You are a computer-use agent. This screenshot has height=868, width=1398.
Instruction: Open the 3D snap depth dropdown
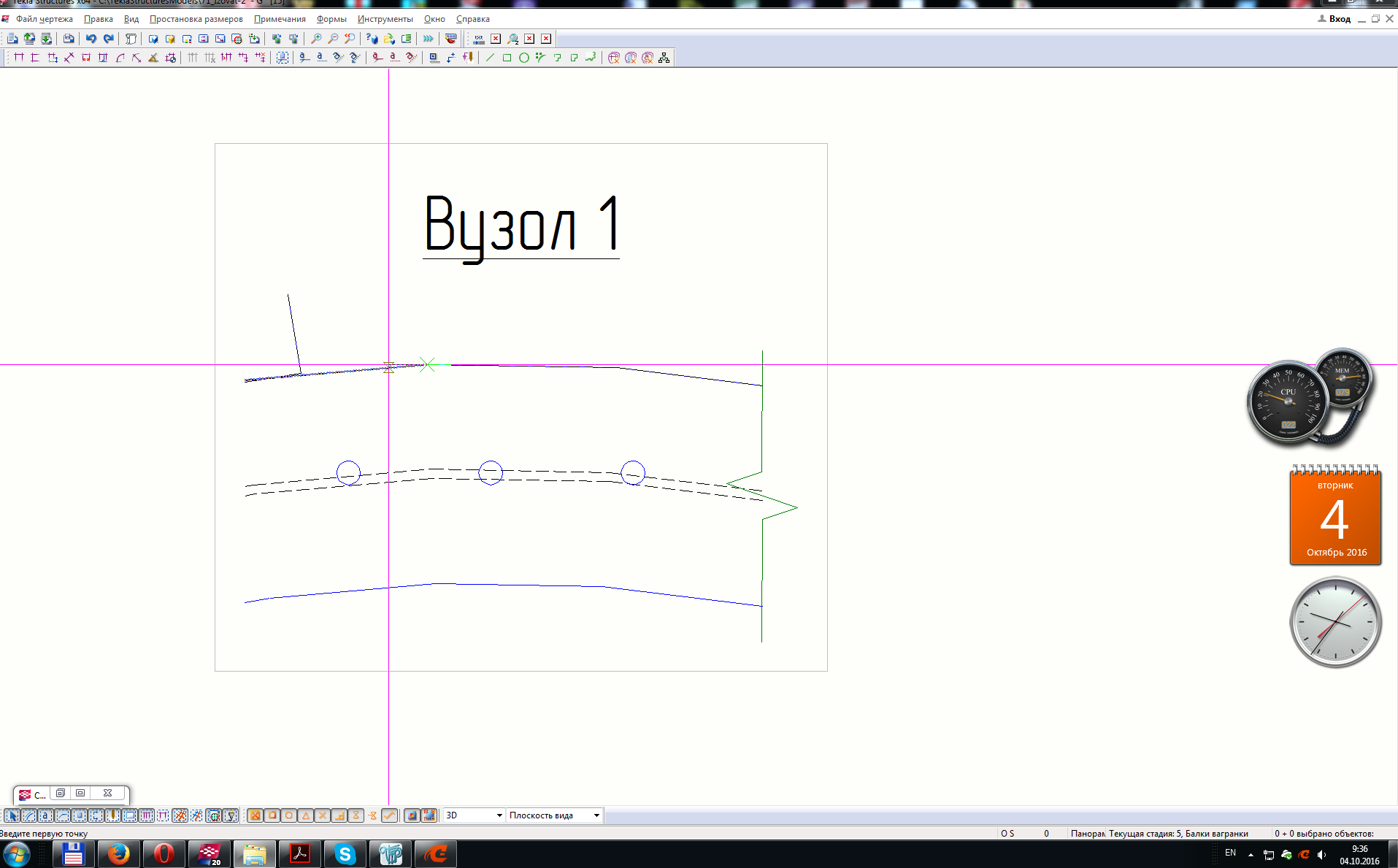(x=499, y=815)
